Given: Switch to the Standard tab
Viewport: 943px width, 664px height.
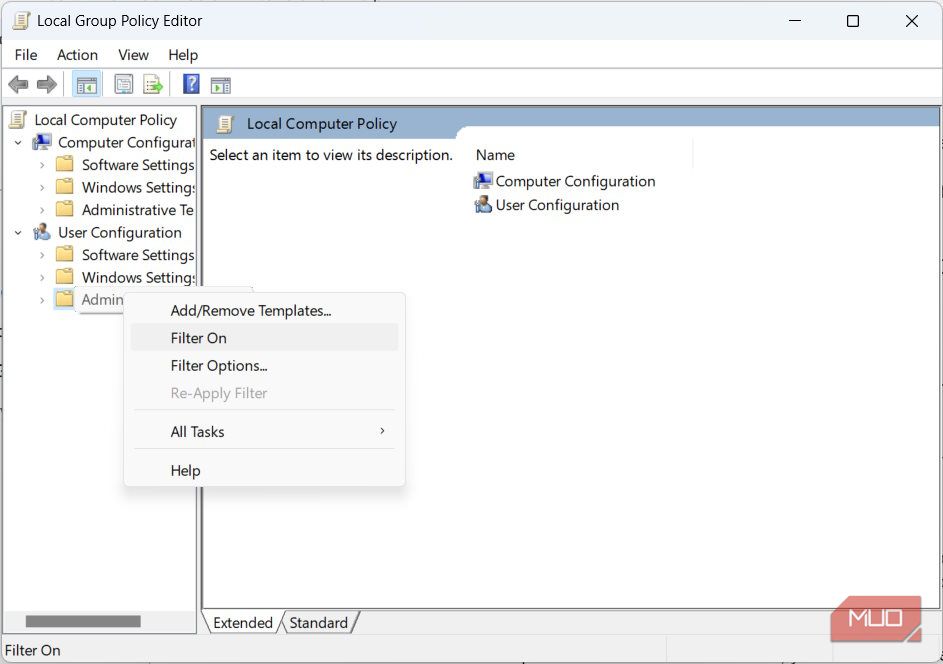Looking at the screenshot, I should pos(319,622).
